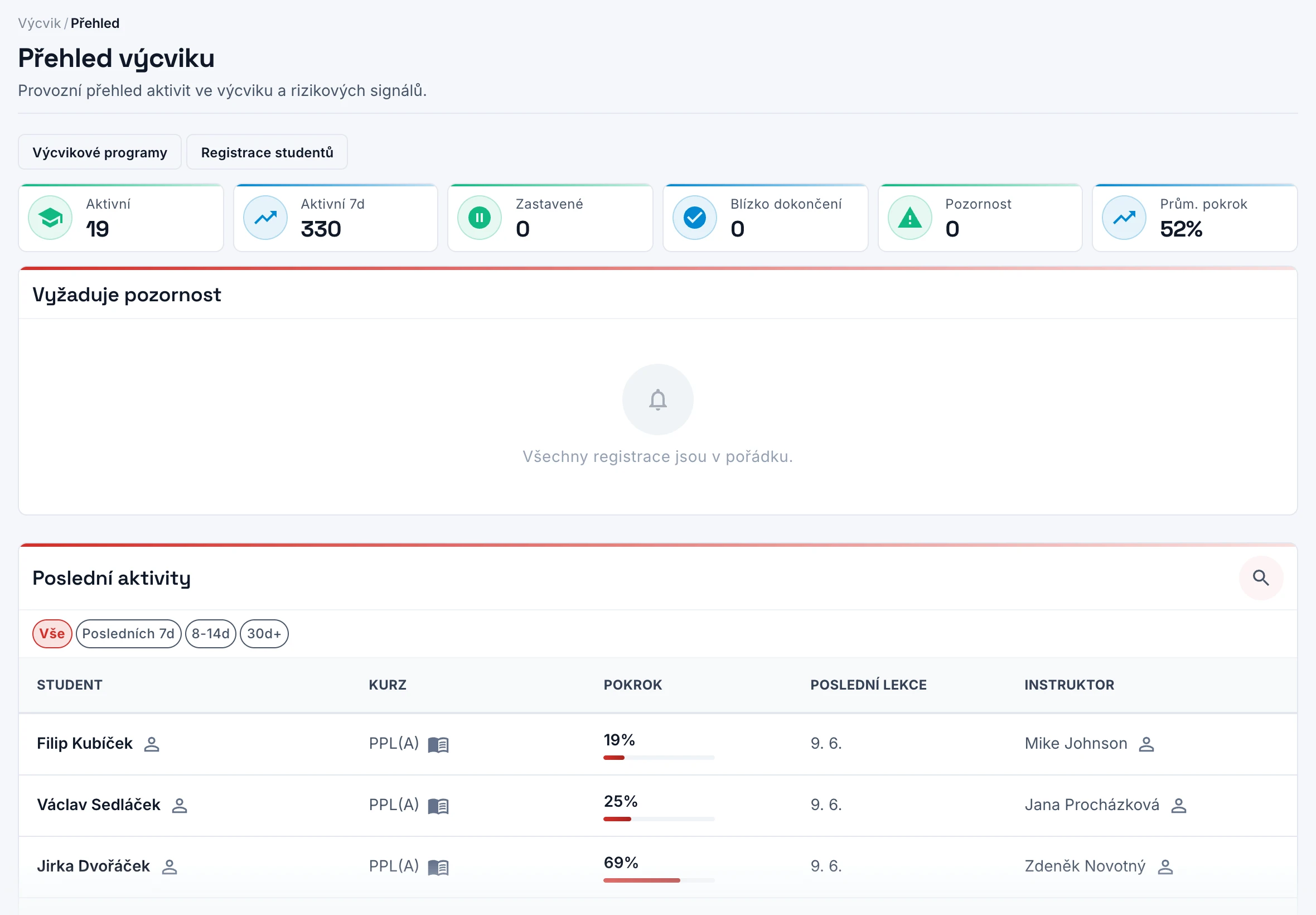Open the search icon in Poslední aktivity
Viewport: 1316px width, 915px height.
1260,577
